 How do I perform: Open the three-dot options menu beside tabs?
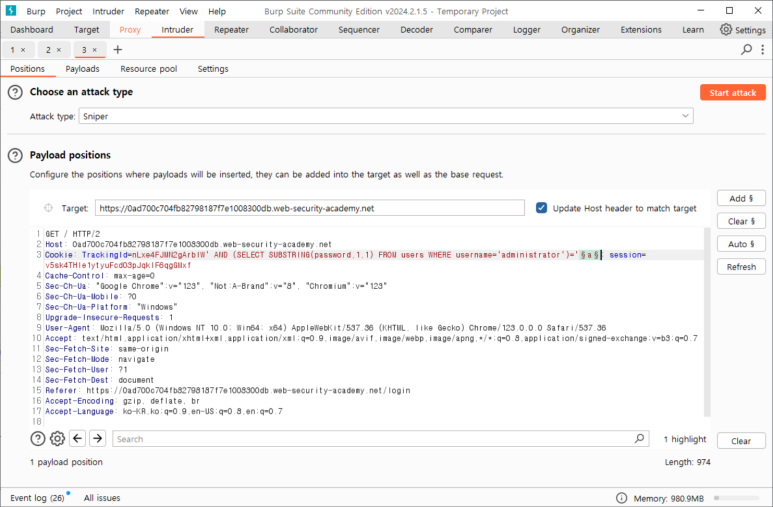tap(763, 49)
